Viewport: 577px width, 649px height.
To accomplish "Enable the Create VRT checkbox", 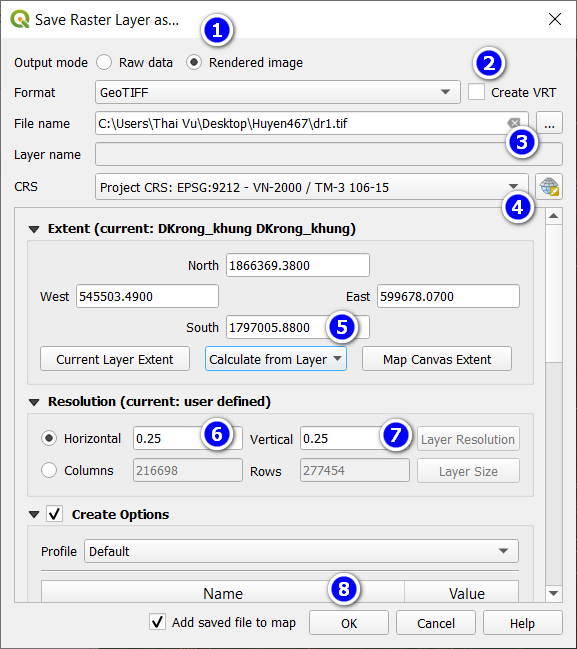I will (x=476, y=92).
